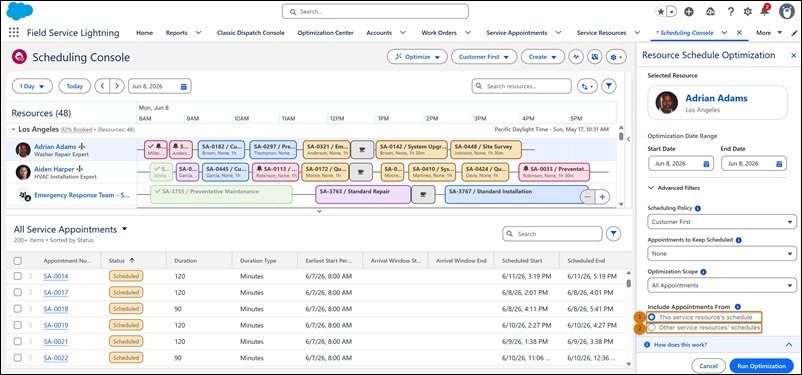Open the Service Appointments tab

tap(517, 33)
